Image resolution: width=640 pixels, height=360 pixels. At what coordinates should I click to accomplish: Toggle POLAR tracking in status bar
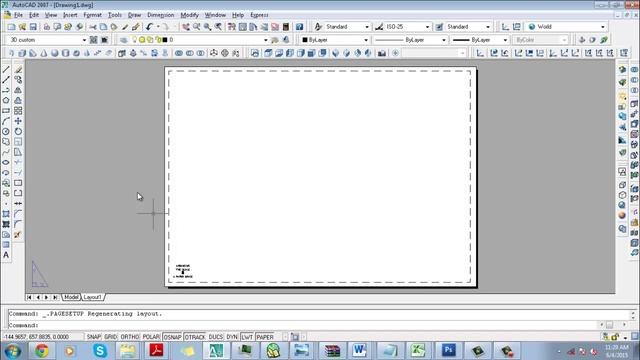pyautogui.click(x=151, y=337)
